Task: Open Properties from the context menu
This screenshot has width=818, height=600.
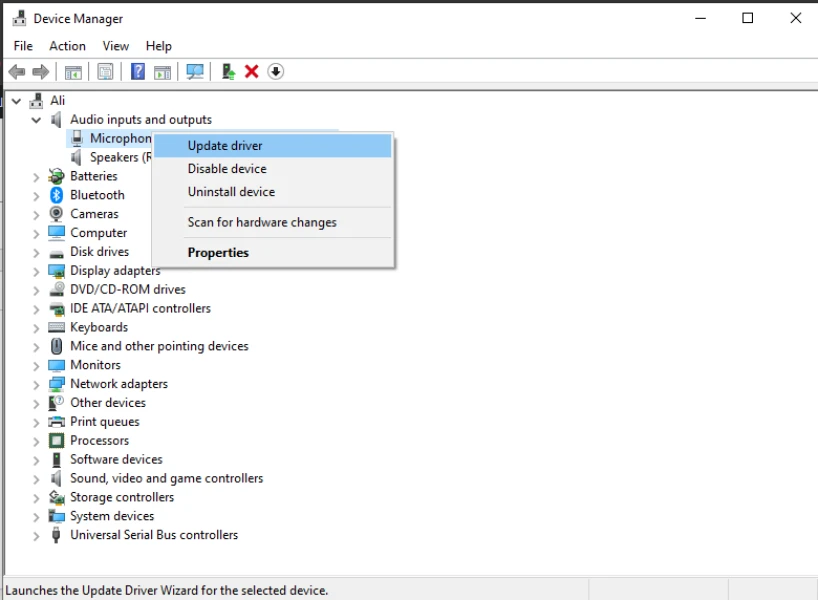Action: click(x=218, y=253)
